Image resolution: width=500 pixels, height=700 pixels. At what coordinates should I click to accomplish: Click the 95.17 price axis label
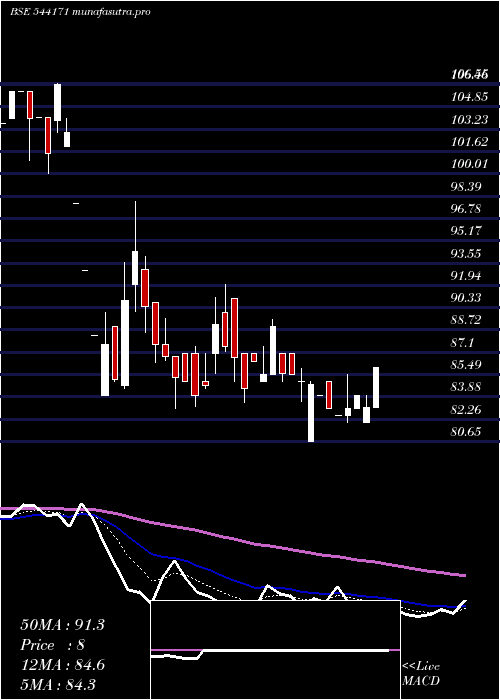(x=467, y=231)
